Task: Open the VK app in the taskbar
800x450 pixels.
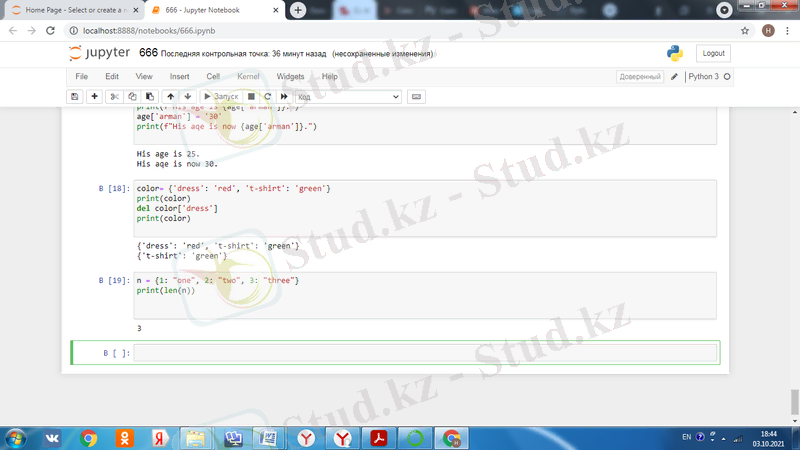Action: click(x=52, y=438)
